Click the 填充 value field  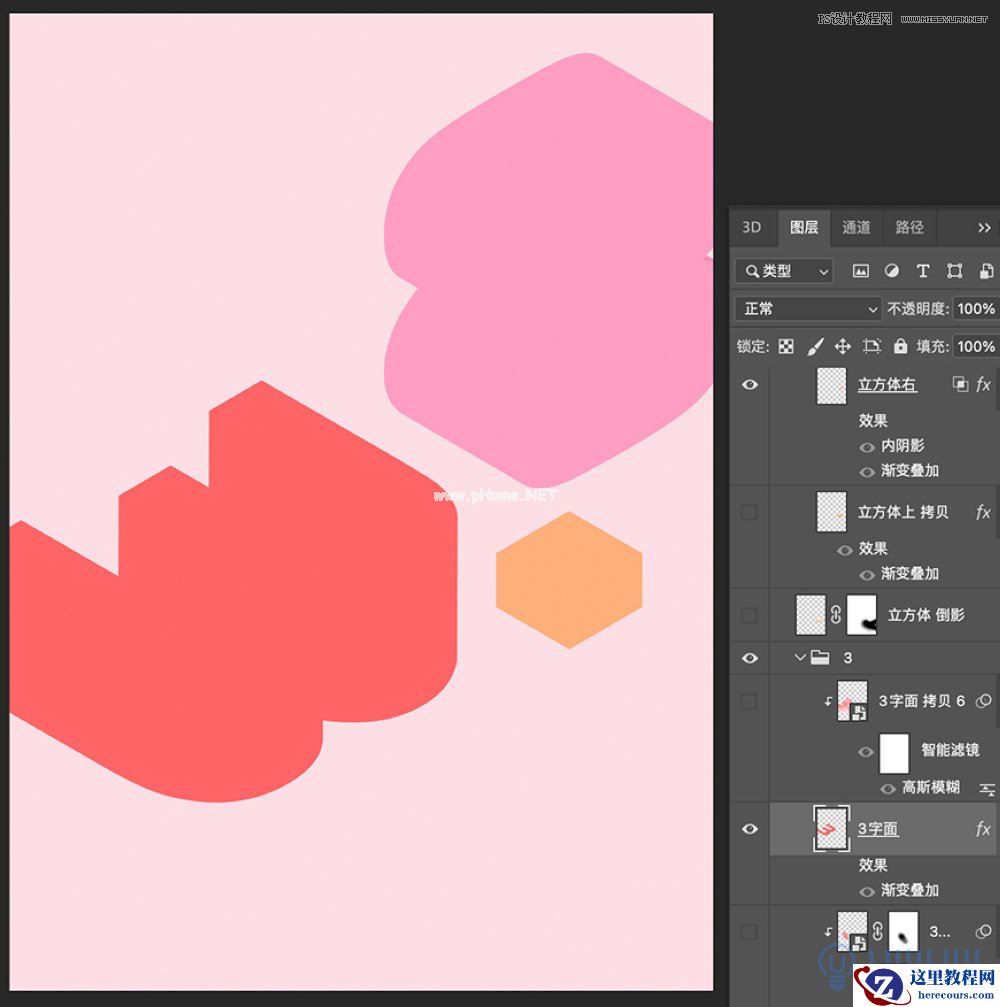click(x=976, y=347)
